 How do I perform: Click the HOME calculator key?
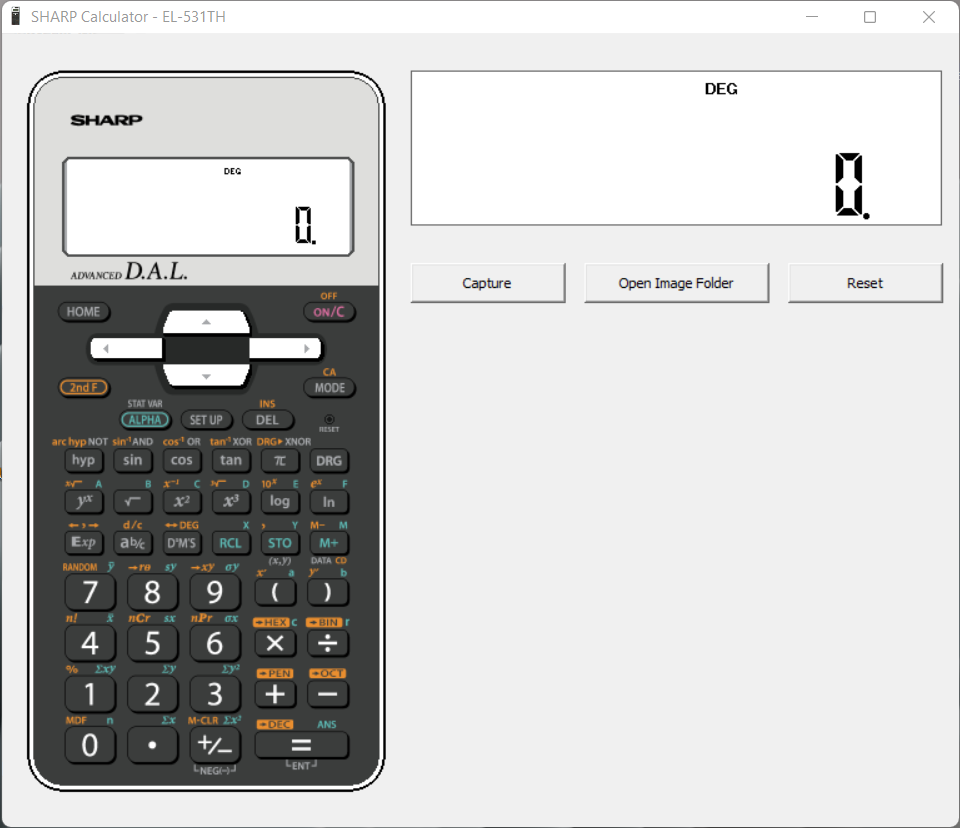[84, 312]
